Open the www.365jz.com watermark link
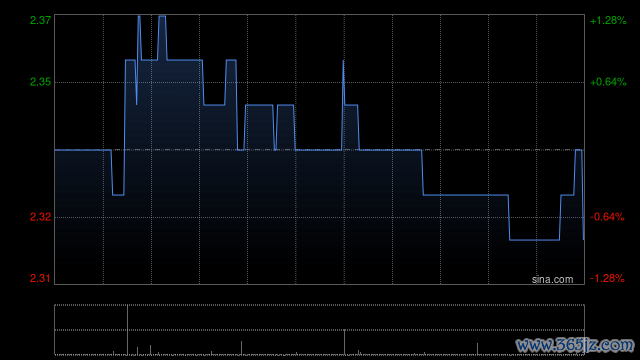 [x=575, y=345]
